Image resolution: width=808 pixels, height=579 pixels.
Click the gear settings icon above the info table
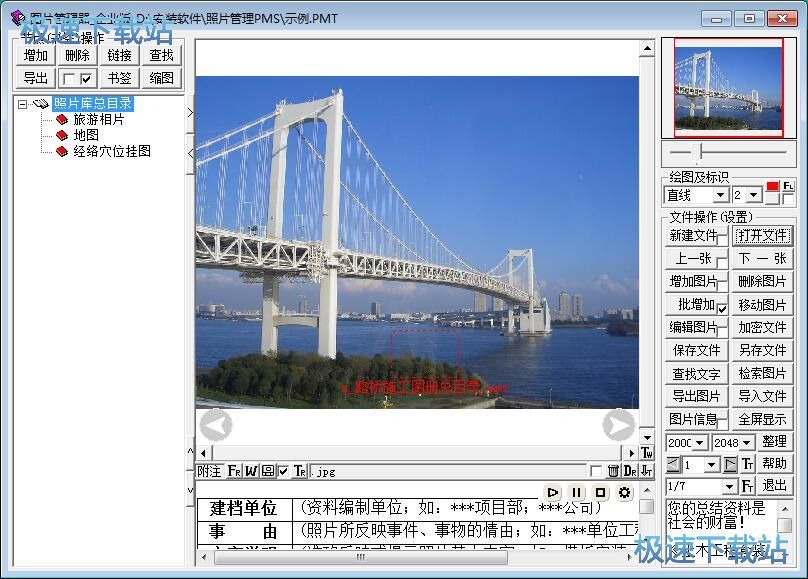pyautogui.click(x=624, y=490)
